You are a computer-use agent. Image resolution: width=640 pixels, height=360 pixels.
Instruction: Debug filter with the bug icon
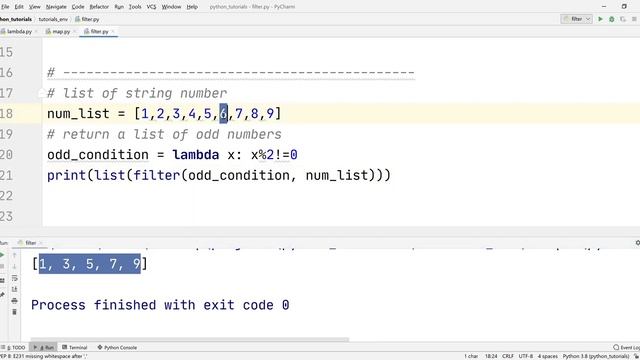tap(611, 19)
